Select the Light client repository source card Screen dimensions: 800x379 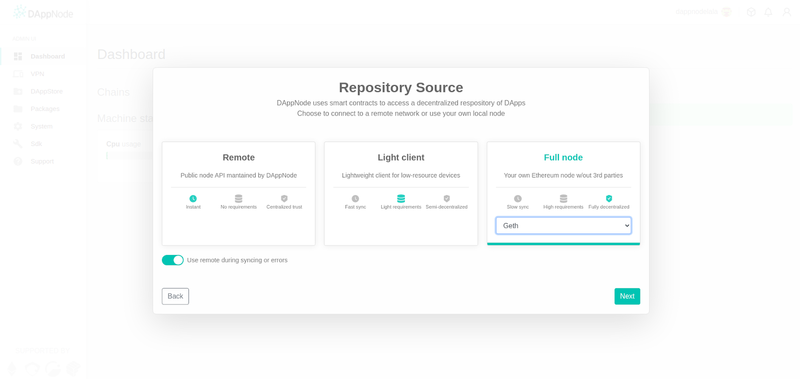(401, 193)
